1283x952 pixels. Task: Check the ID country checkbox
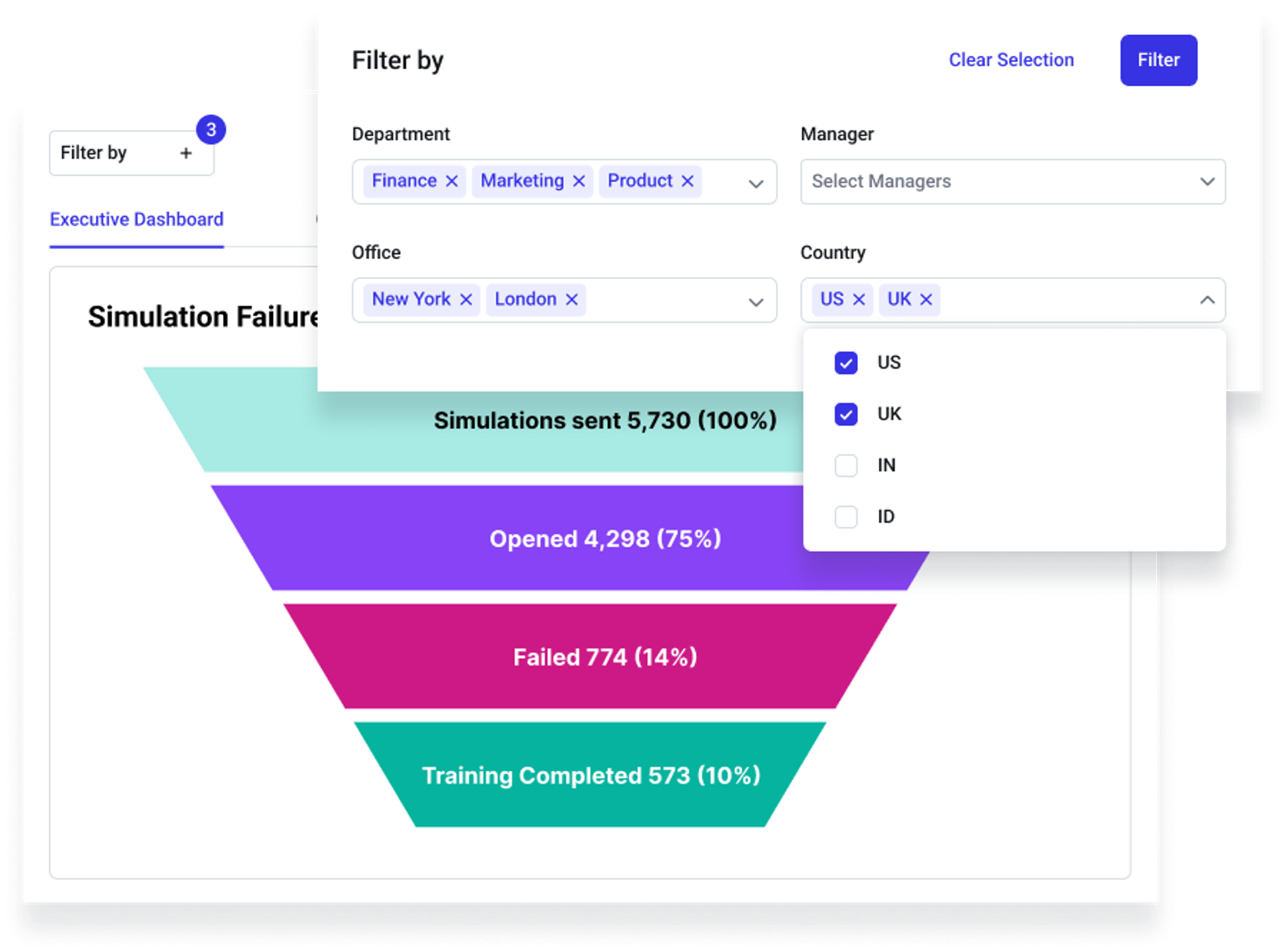[846, 517]
